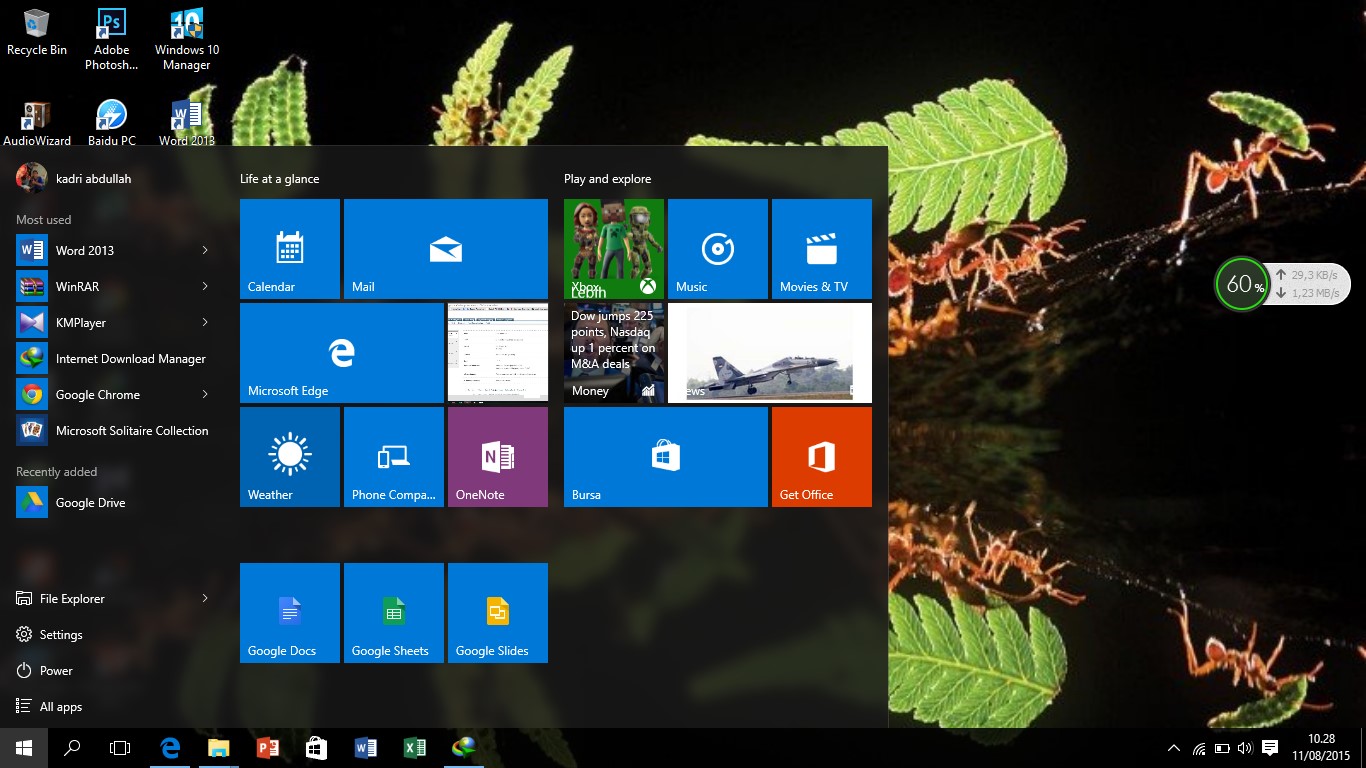Open the Power menu

coord(57,670)
